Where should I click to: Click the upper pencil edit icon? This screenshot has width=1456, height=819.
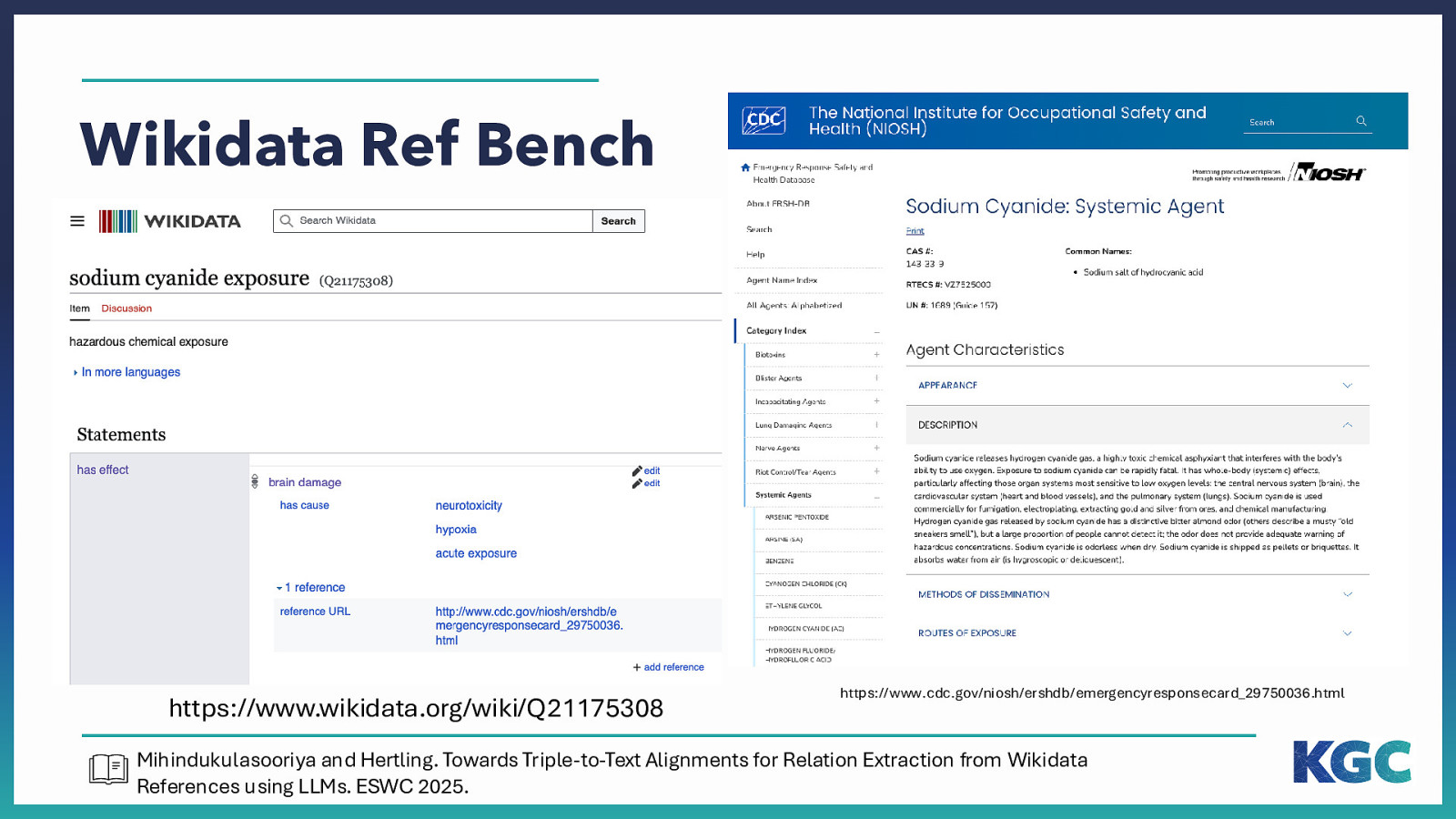637,470
